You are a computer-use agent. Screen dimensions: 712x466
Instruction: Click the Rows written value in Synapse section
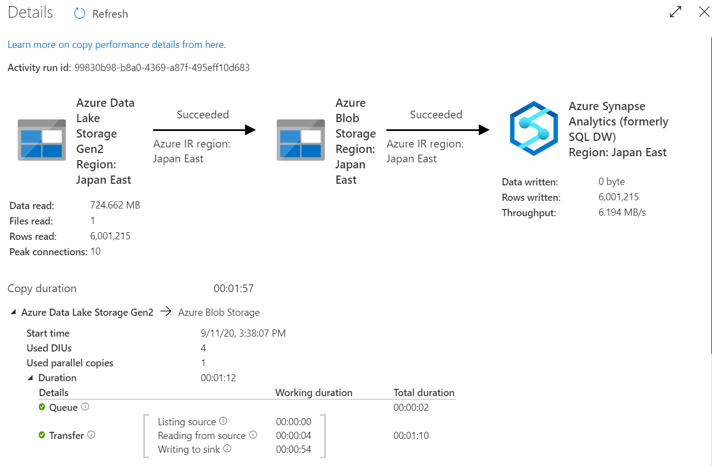pos(618,197)
